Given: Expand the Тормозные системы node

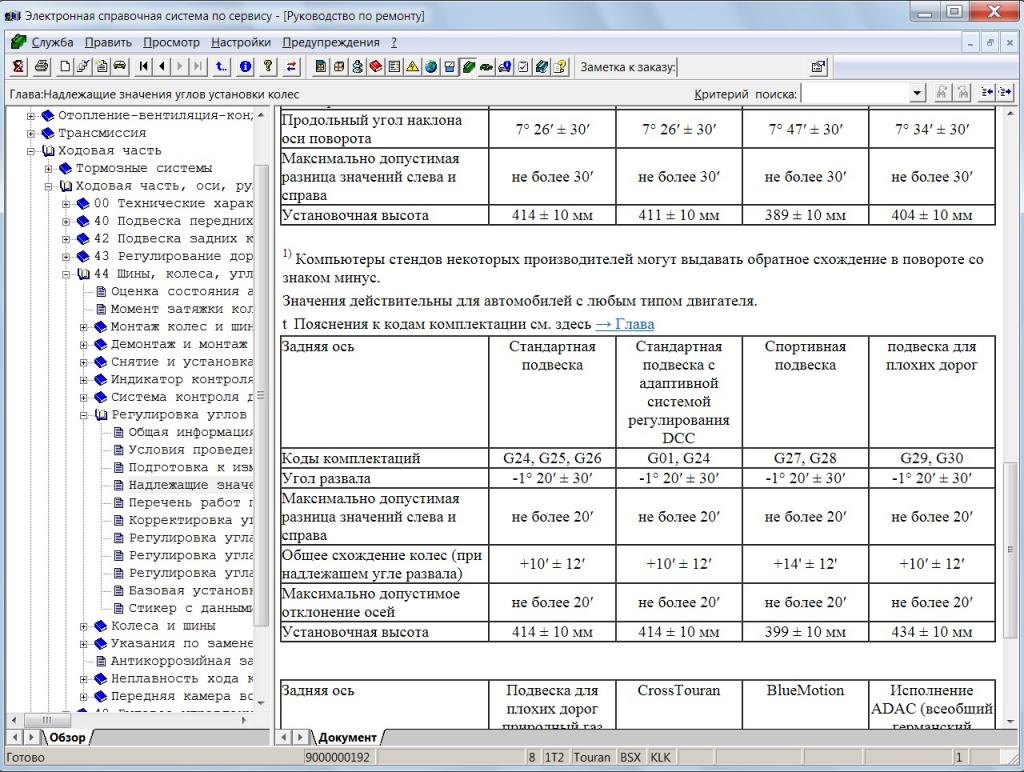Looking at the screenshot, I should point(48,169).
